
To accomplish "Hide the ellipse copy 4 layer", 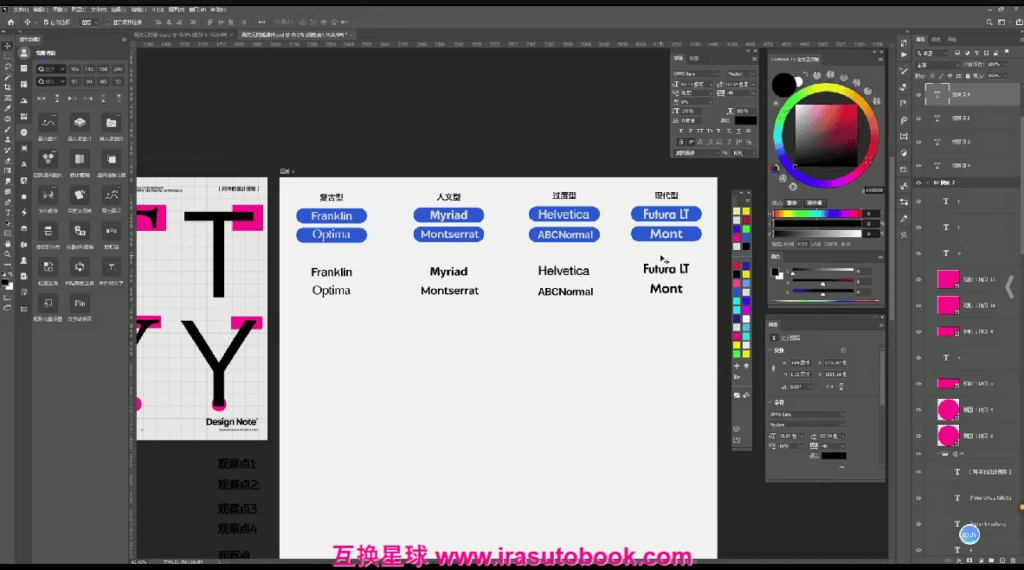I will point(919,410).
